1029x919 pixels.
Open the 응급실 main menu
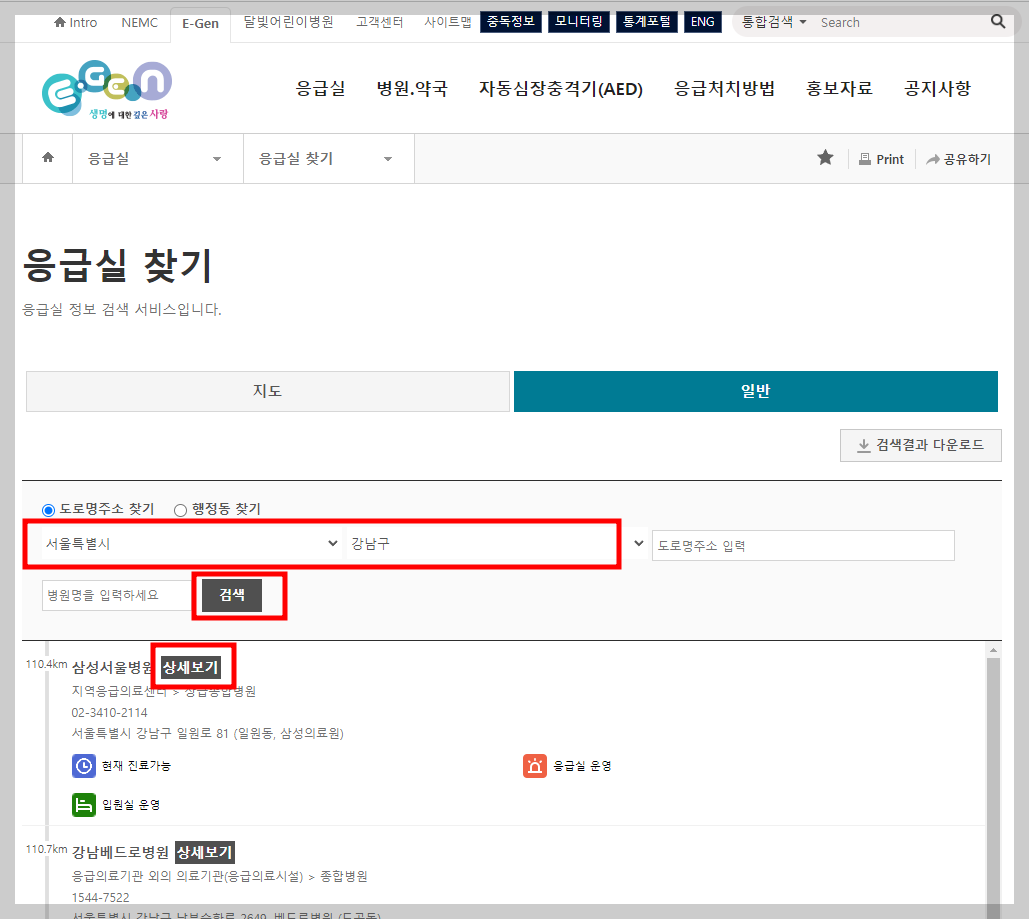coord(320,88)
